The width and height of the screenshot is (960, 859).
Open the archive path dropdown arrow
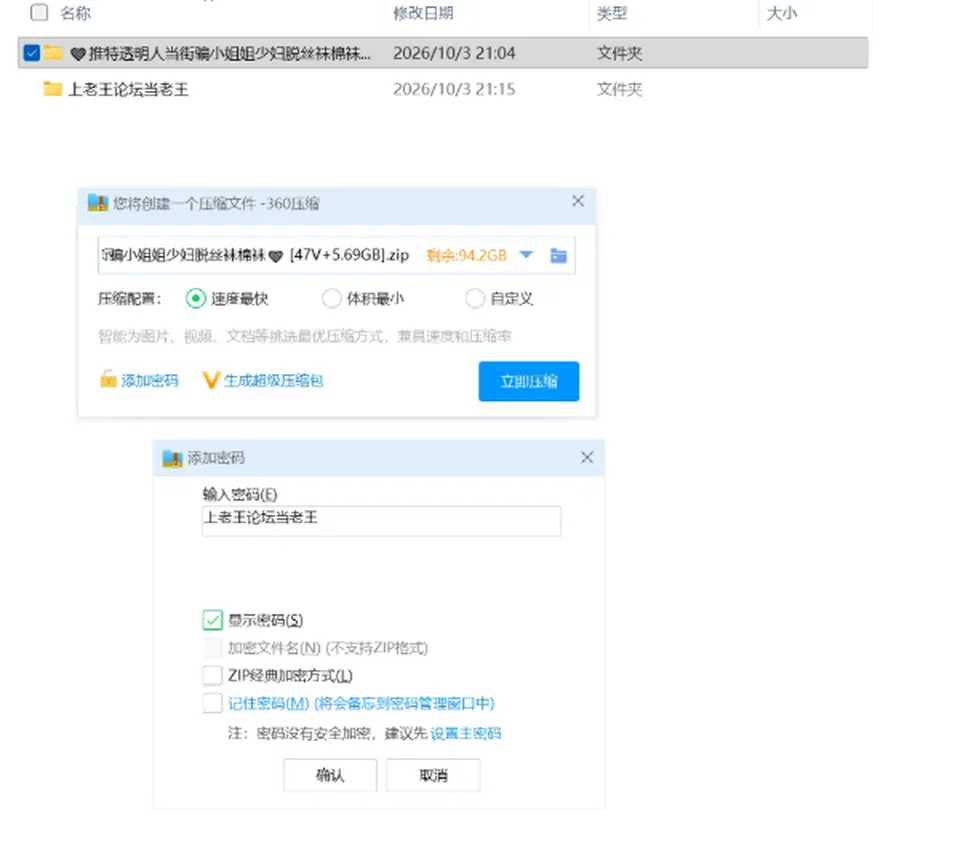coord(526,255)
